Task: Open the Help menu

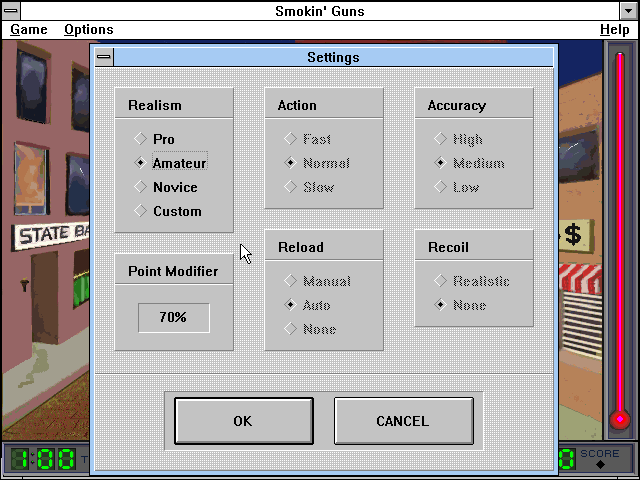Action: click(x=614, y=29)
